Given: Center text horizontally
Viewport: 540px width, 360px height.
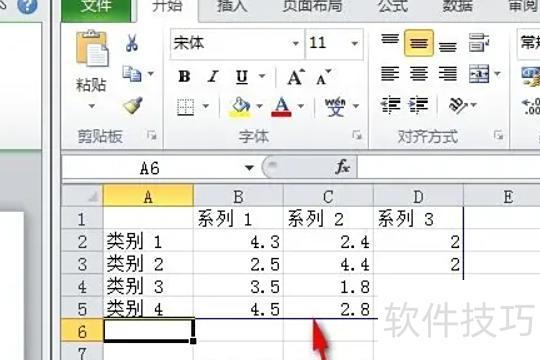Looking at the screenshot, I should point(418,73).
